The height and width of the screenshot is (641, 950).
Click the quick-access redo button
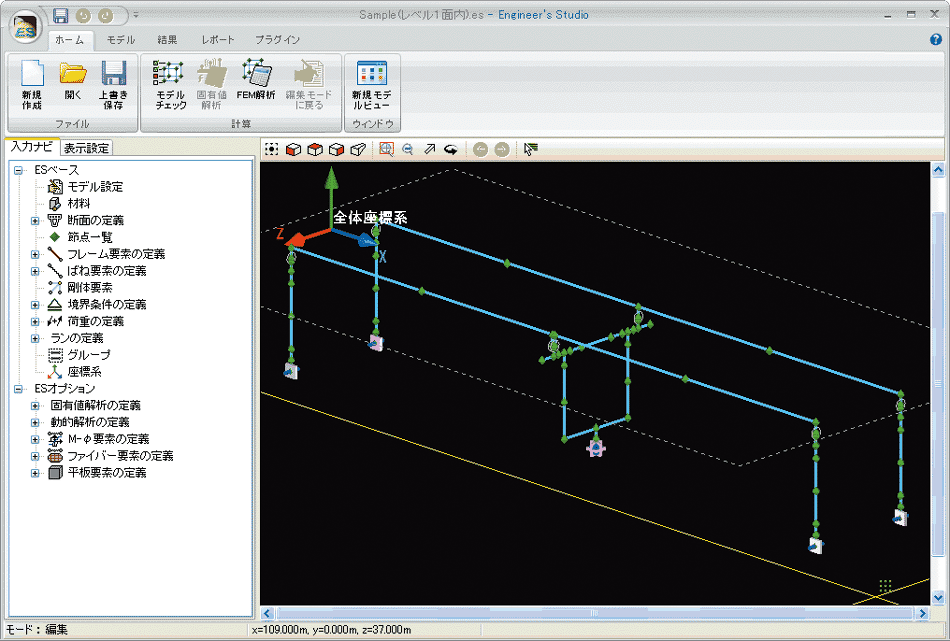coord(105,16)
